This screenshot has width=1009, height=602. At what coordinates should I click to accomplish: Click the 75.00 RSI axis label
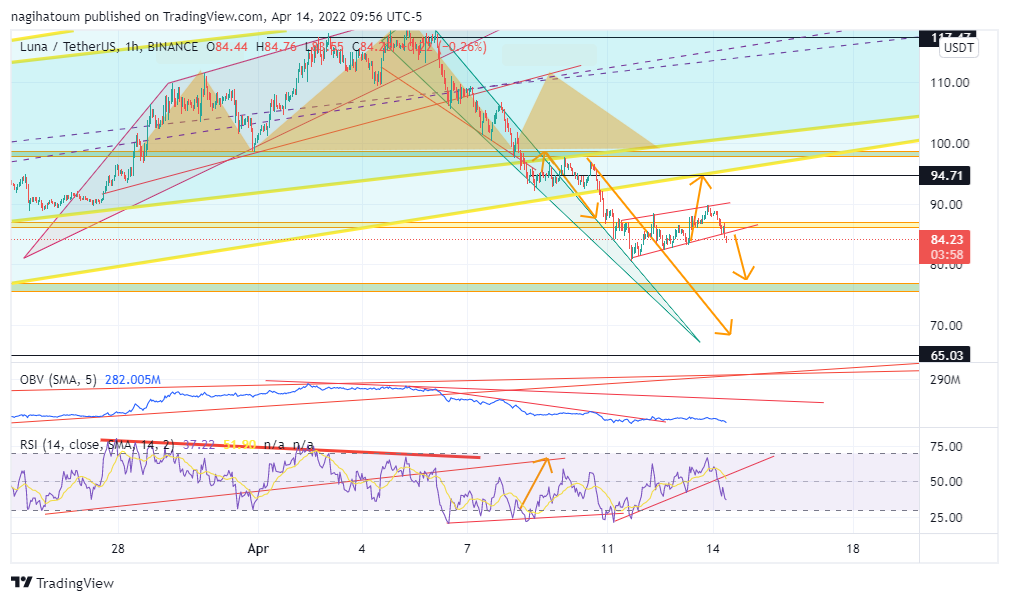[946, 446]
